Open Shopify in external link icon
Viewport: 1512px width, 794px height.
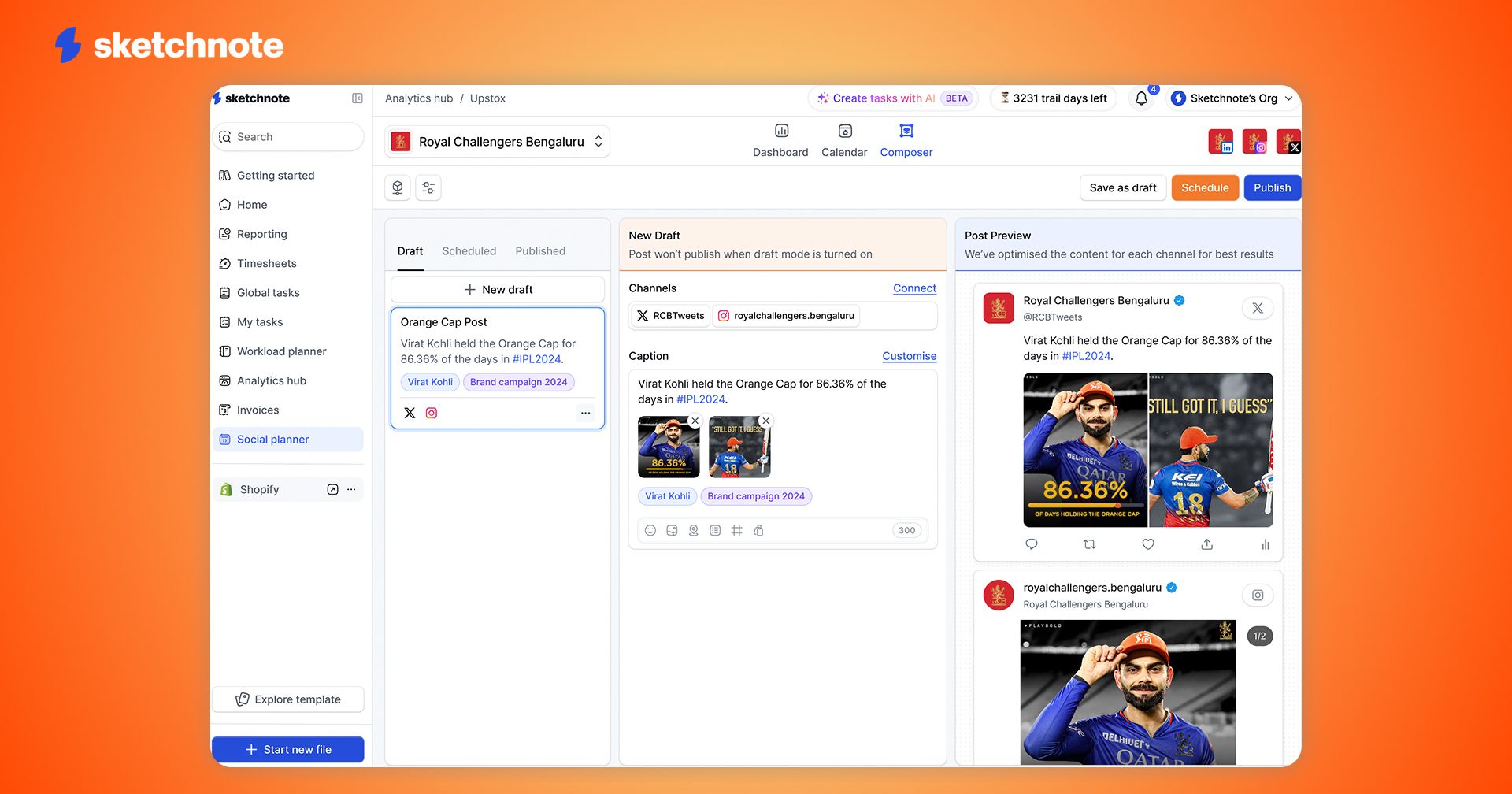(x=332, y=489)
